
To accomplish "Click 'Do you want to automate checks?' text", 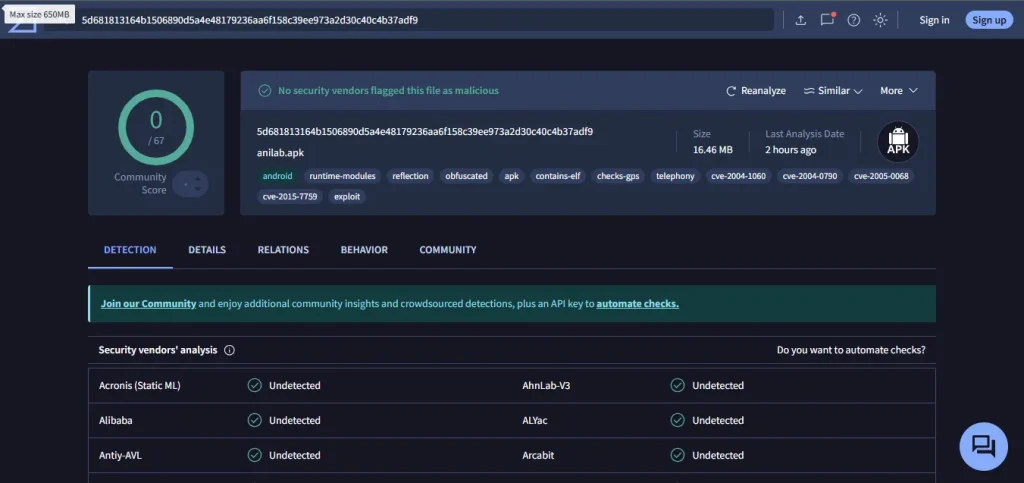I will tap(851, 351).
